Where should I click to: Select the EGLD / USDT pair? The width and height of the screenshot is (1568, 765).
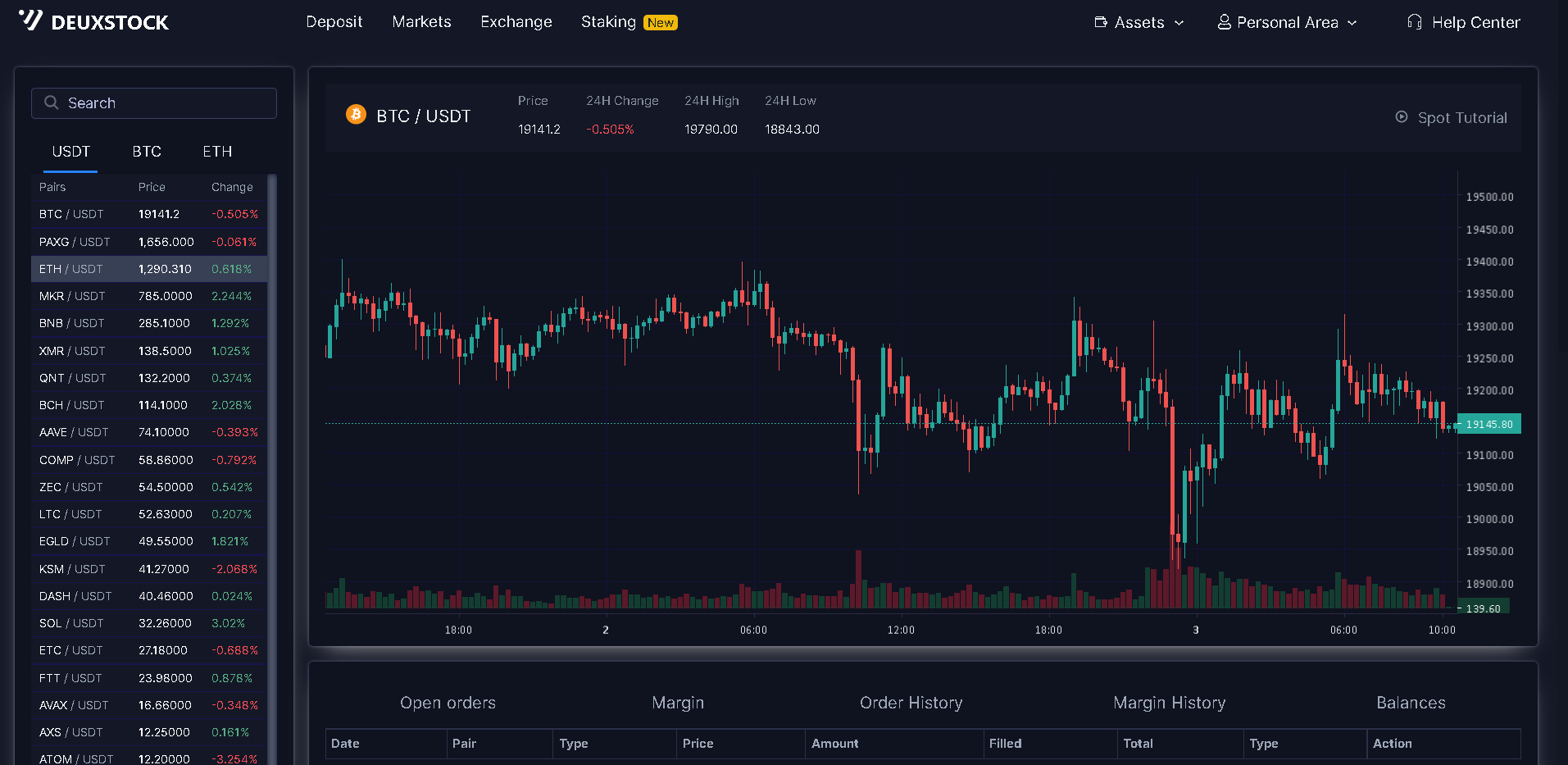149,541
